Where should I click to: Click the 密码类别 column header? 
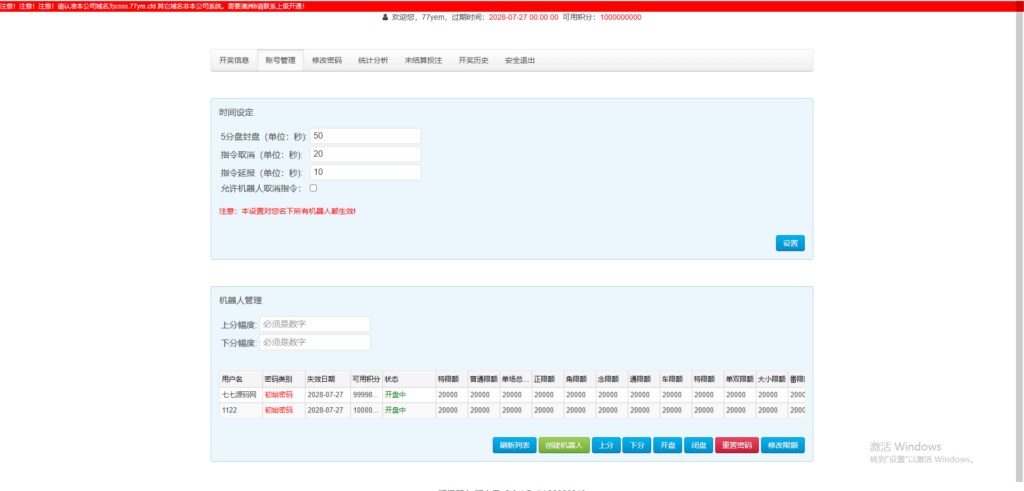283,379
